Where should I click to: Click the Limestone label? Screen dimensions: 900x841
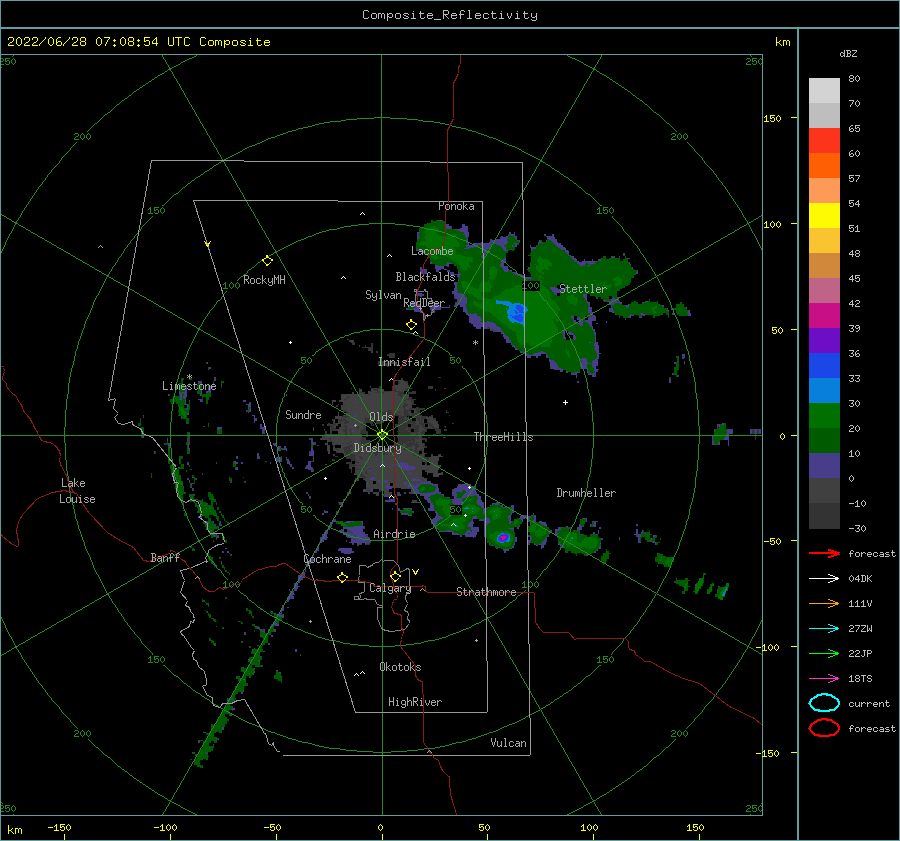[x=189, y=386]
